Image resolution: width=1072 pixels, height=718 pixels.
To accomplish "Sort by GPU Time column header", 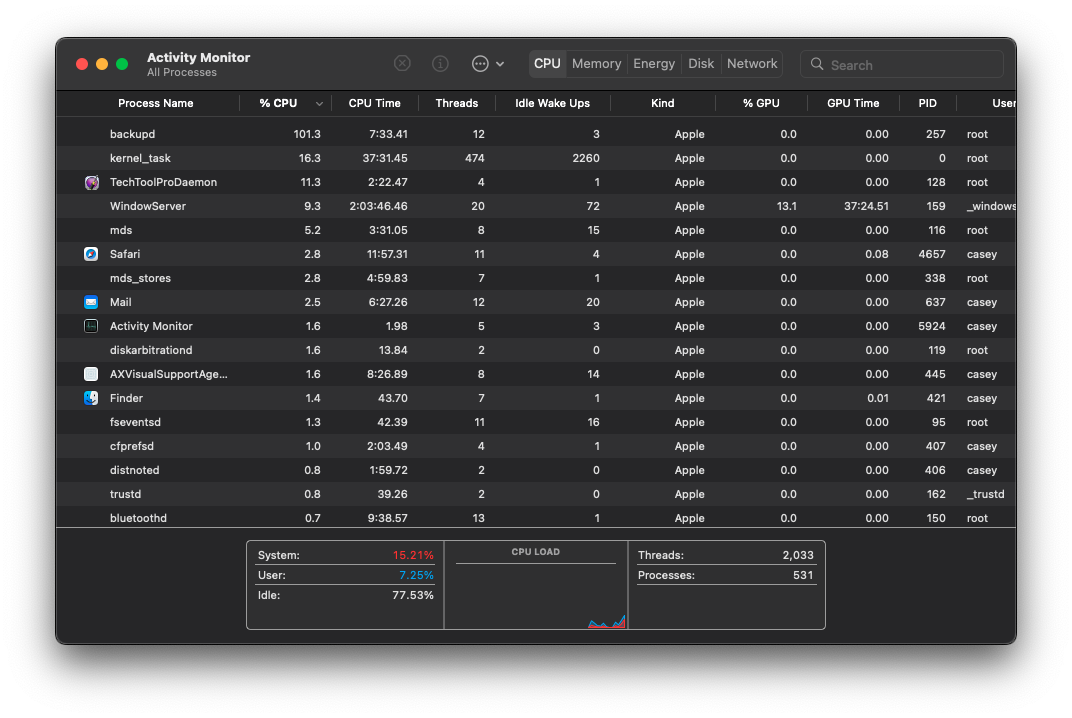I will 853,103.
